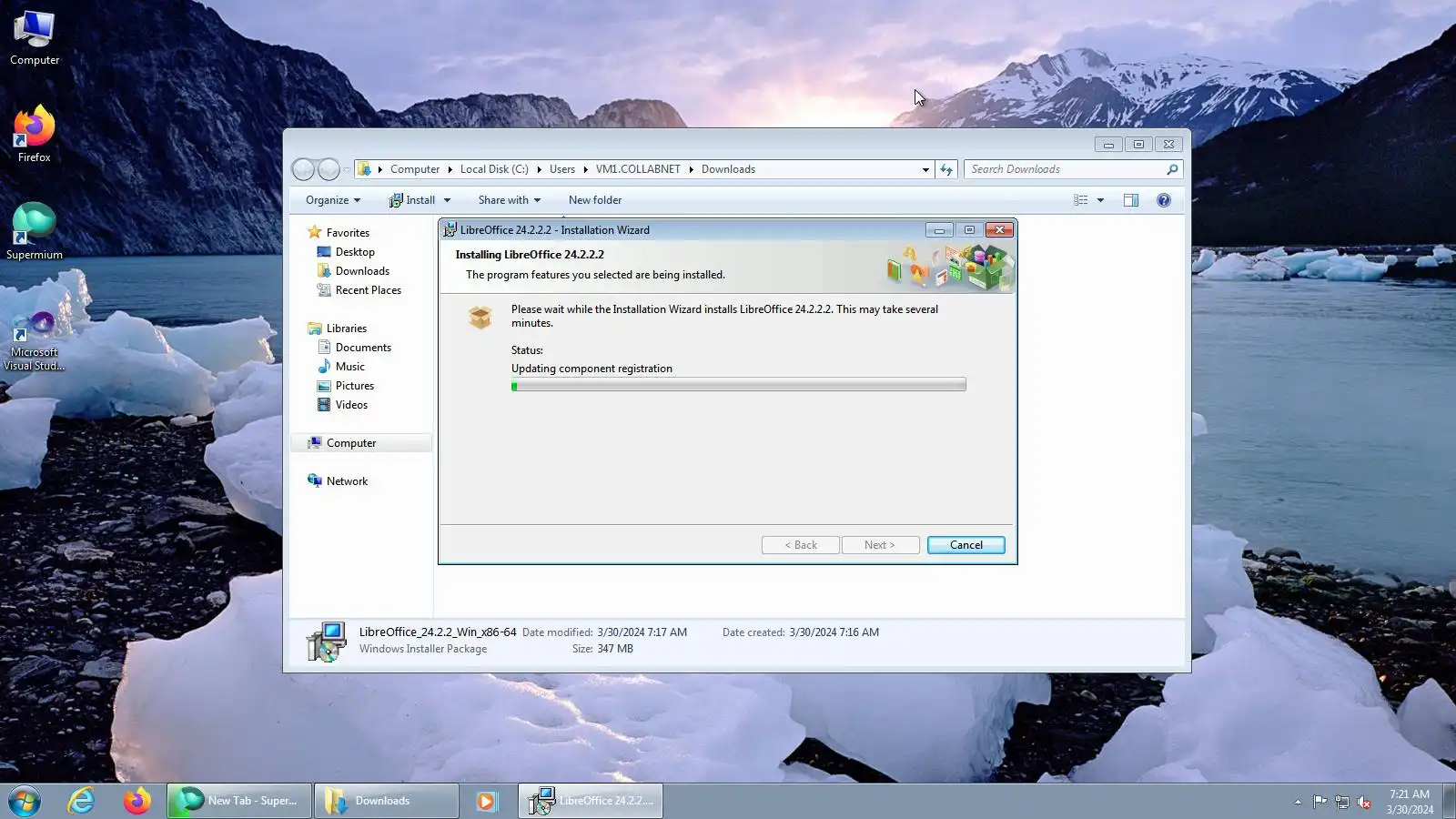Image resolution: width=1456 pixels, height=819 pixels.
Task: Click Users in the address breadcrumb
Action: tap(562, 169)
